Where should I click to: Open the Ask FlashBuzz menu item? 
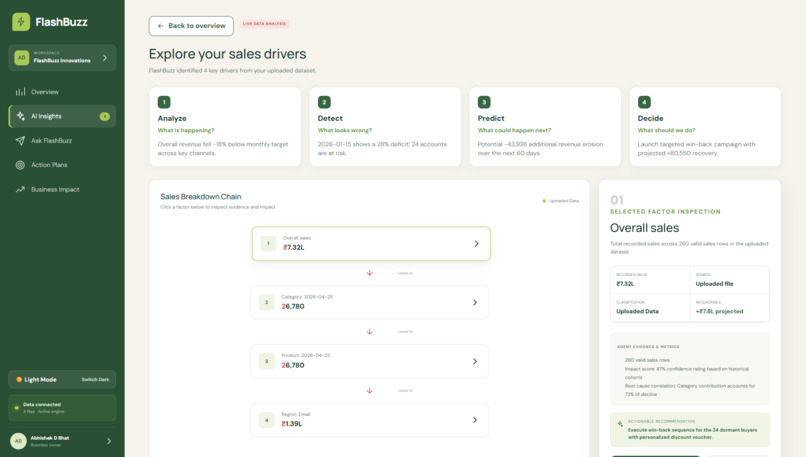tap(62, 140)
